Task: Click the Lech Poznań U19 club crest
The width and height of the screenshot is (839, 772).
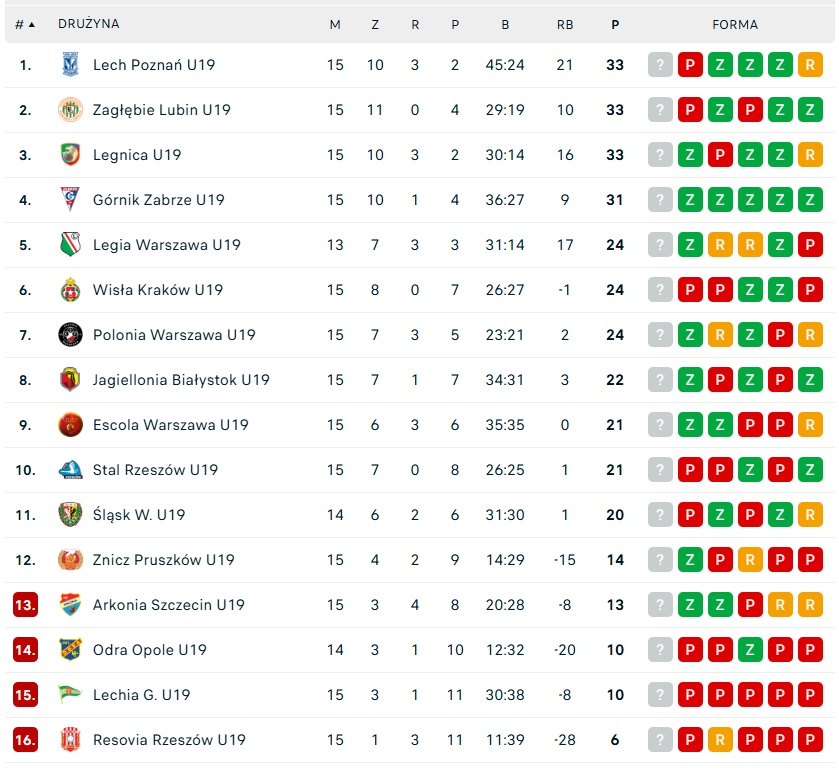Action: [70, 65]
